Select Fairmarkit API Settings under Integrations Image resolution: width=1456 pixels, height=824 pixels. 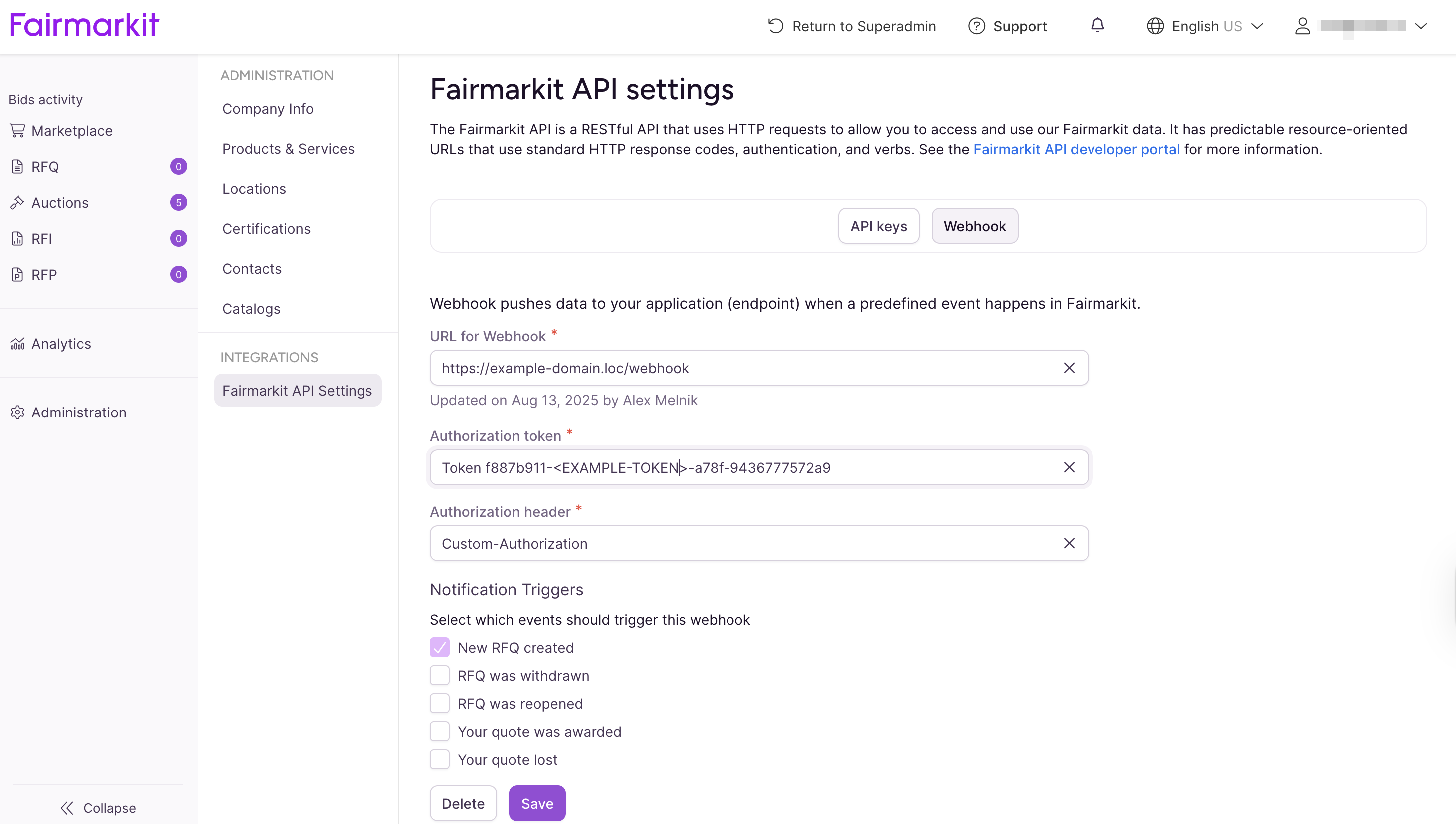coord(298,390)
